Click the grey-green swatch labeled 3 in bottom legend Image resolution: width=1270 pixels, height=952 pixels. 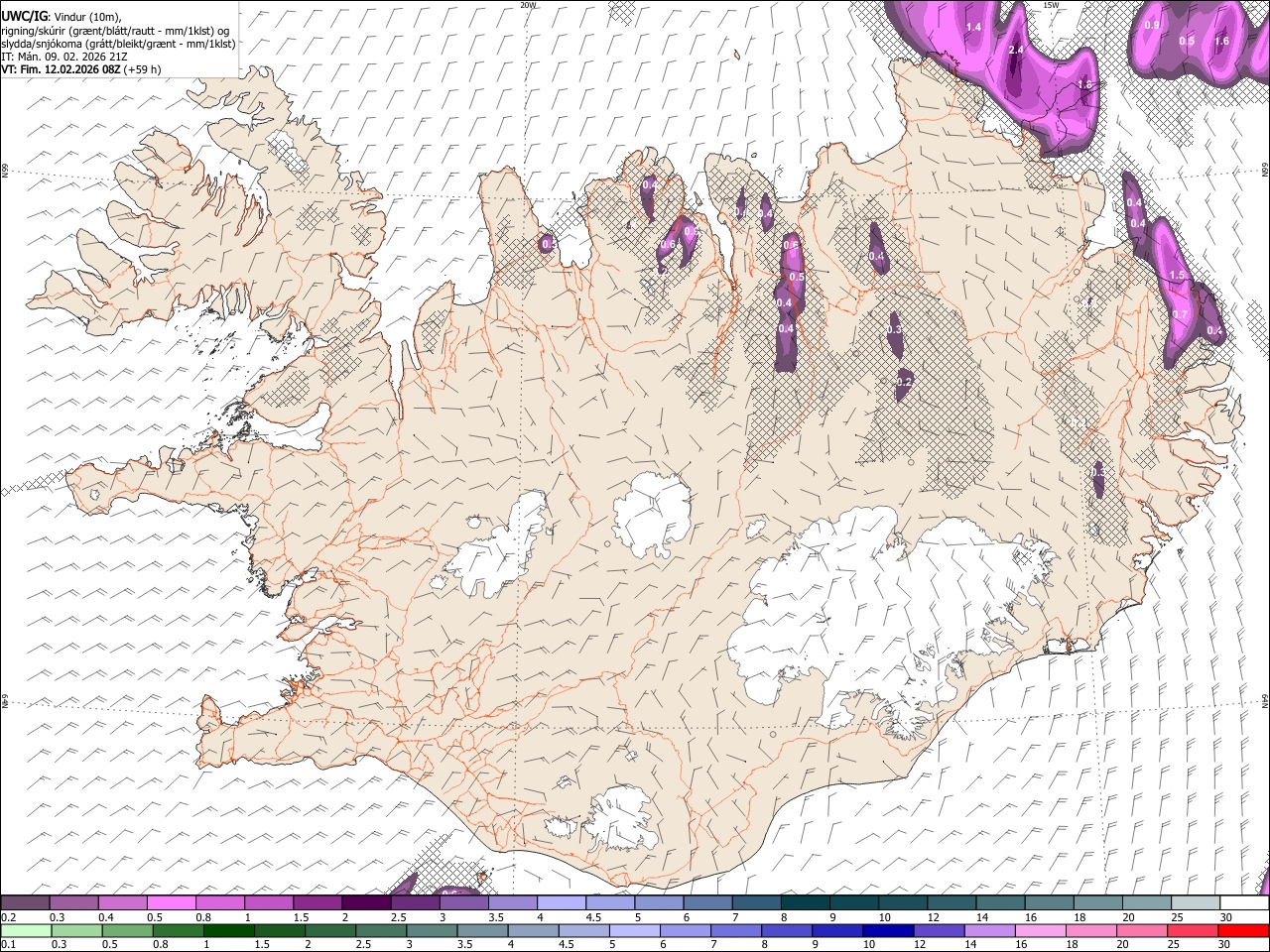[x=431, y=931]
